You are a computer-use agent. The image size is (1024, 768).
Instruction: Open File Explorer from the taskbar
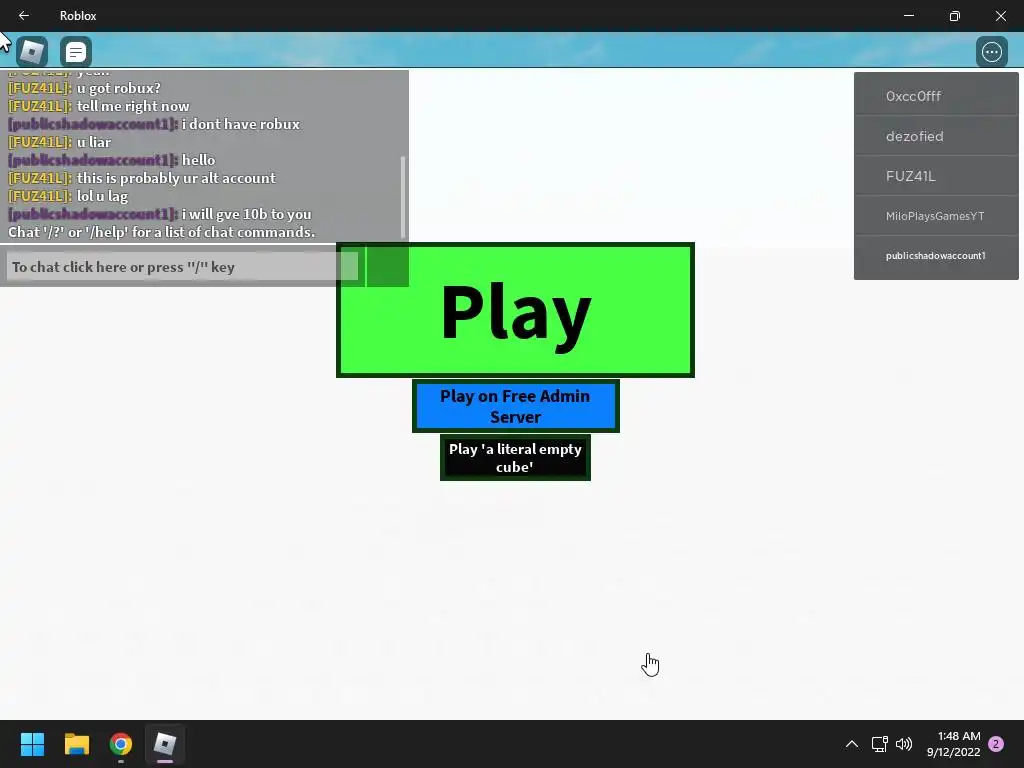click(76, 744)
